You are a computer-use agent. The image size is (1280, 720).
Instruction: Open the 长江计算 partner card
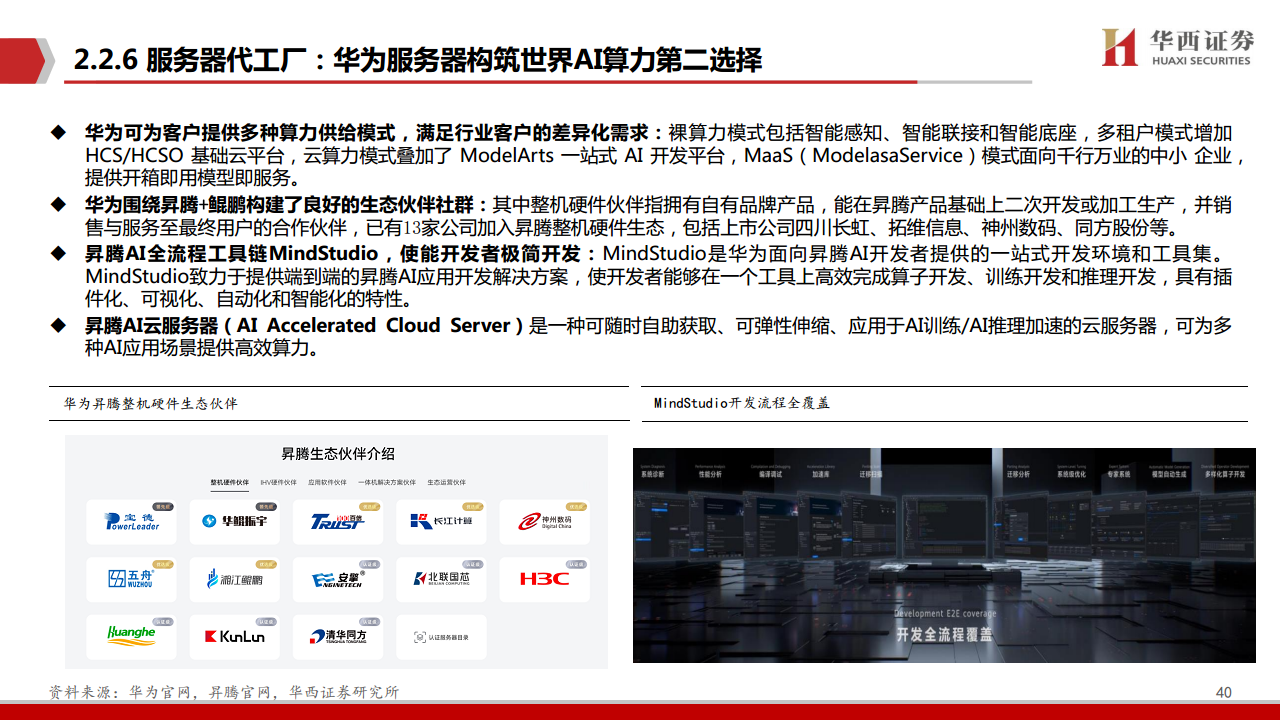click(441, 521)
